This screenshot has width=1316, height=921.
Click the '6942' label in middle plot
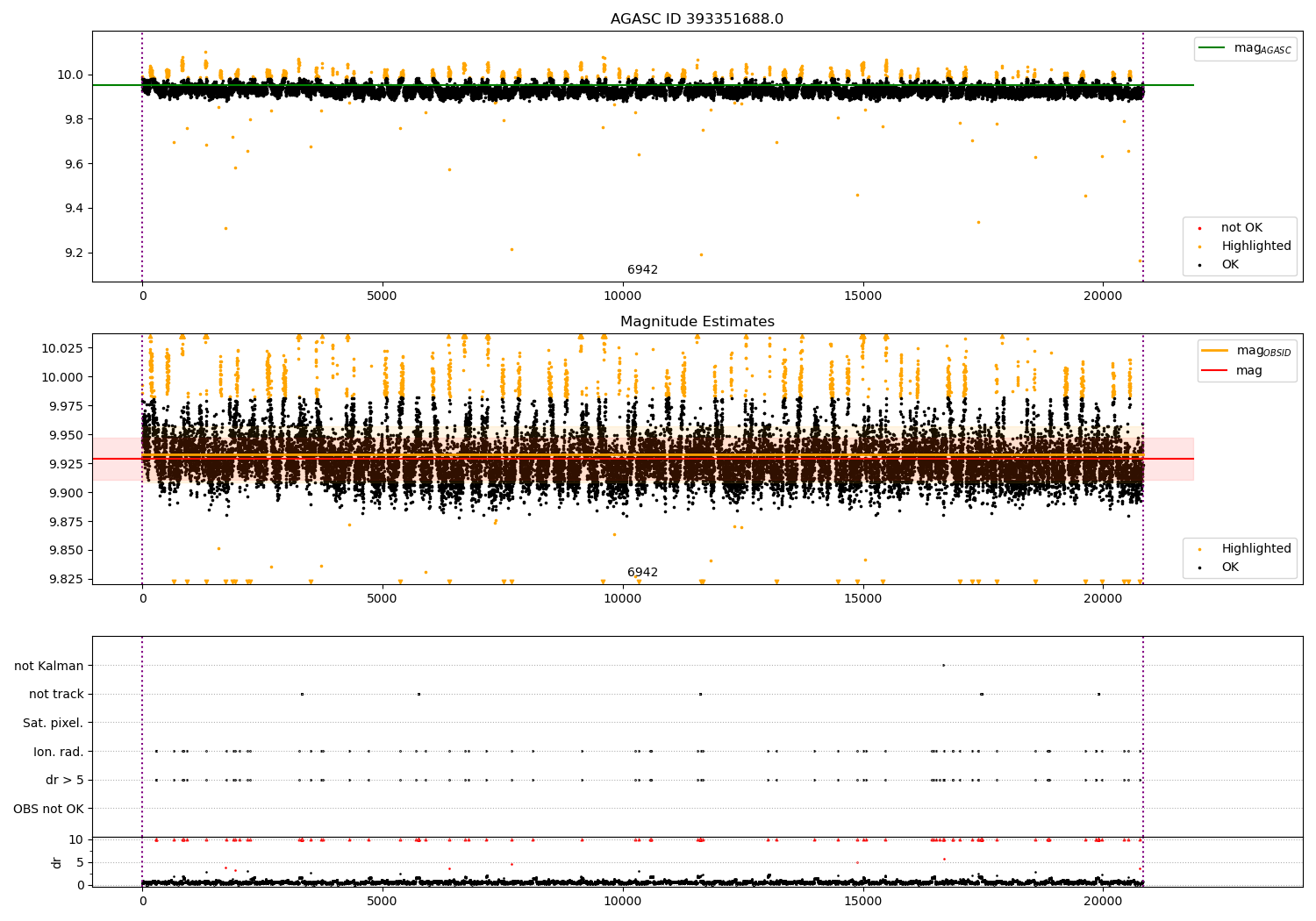coord(642,573)
